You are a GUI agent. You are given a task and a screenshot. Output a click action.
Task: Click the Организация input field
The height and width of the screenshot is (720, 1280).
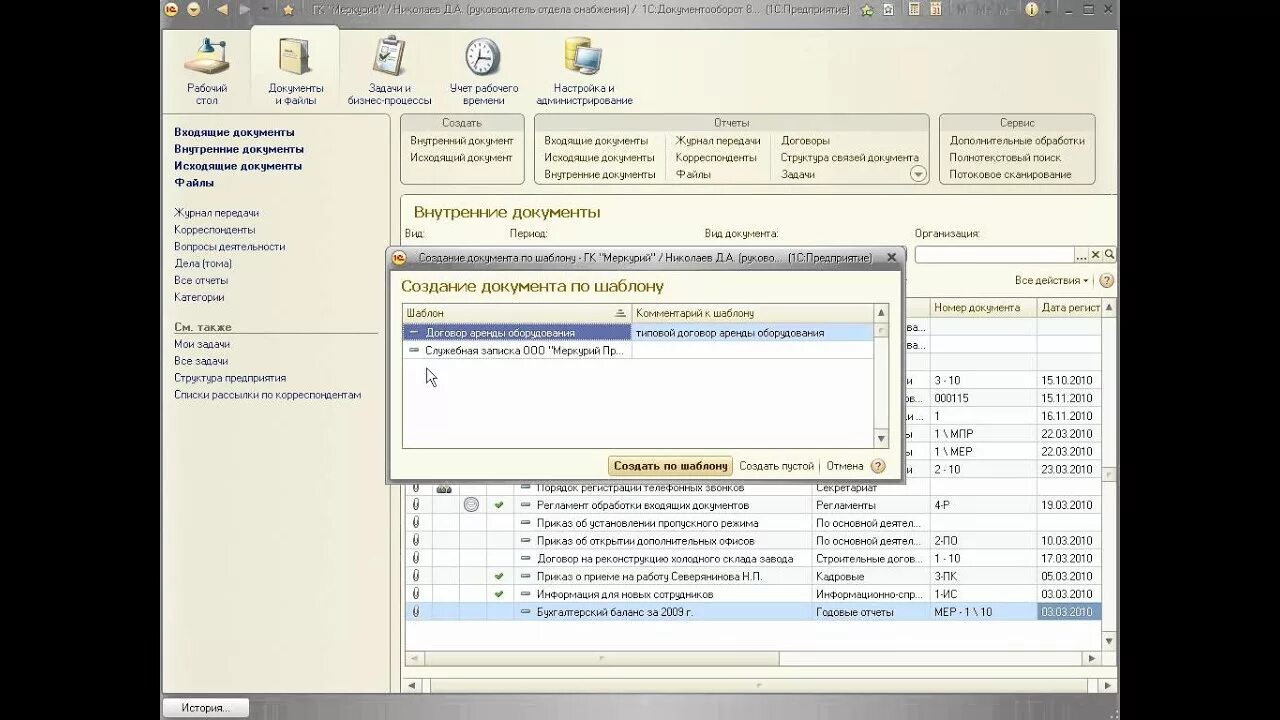(x=994, y=255)
